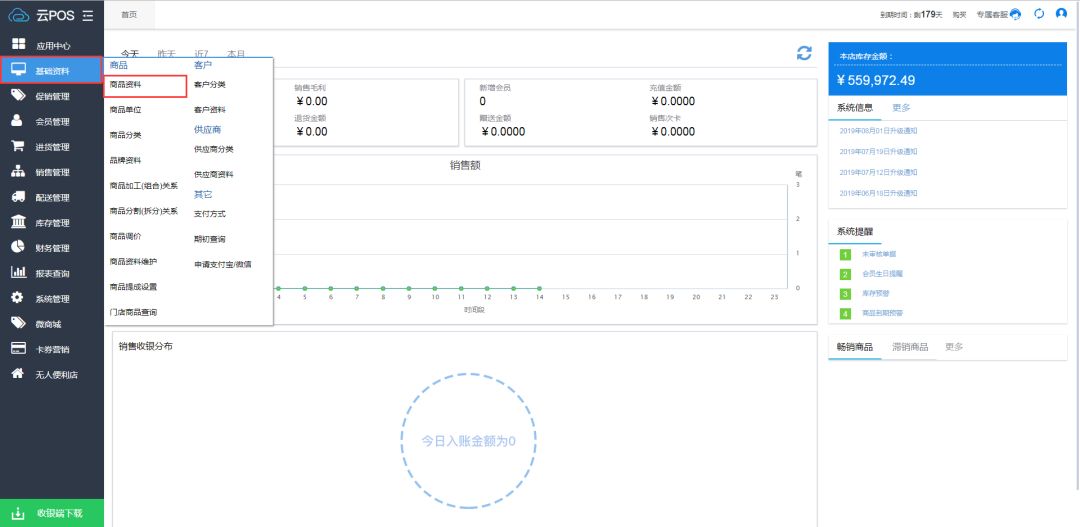Screen dimensions: 1080x527
Task: Open 2019年07月12日升级通知
Action: 878,172
